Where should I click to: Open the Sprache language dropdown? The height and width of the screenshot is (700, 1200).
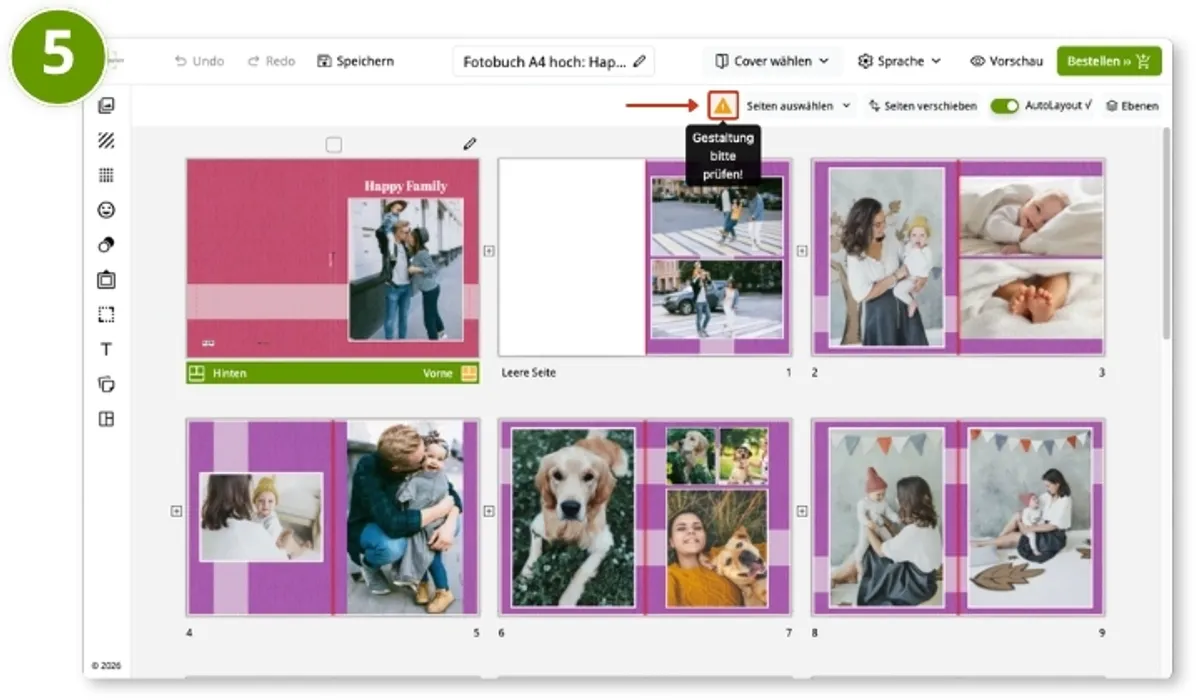pyautogui.click(x=900, y=61)
